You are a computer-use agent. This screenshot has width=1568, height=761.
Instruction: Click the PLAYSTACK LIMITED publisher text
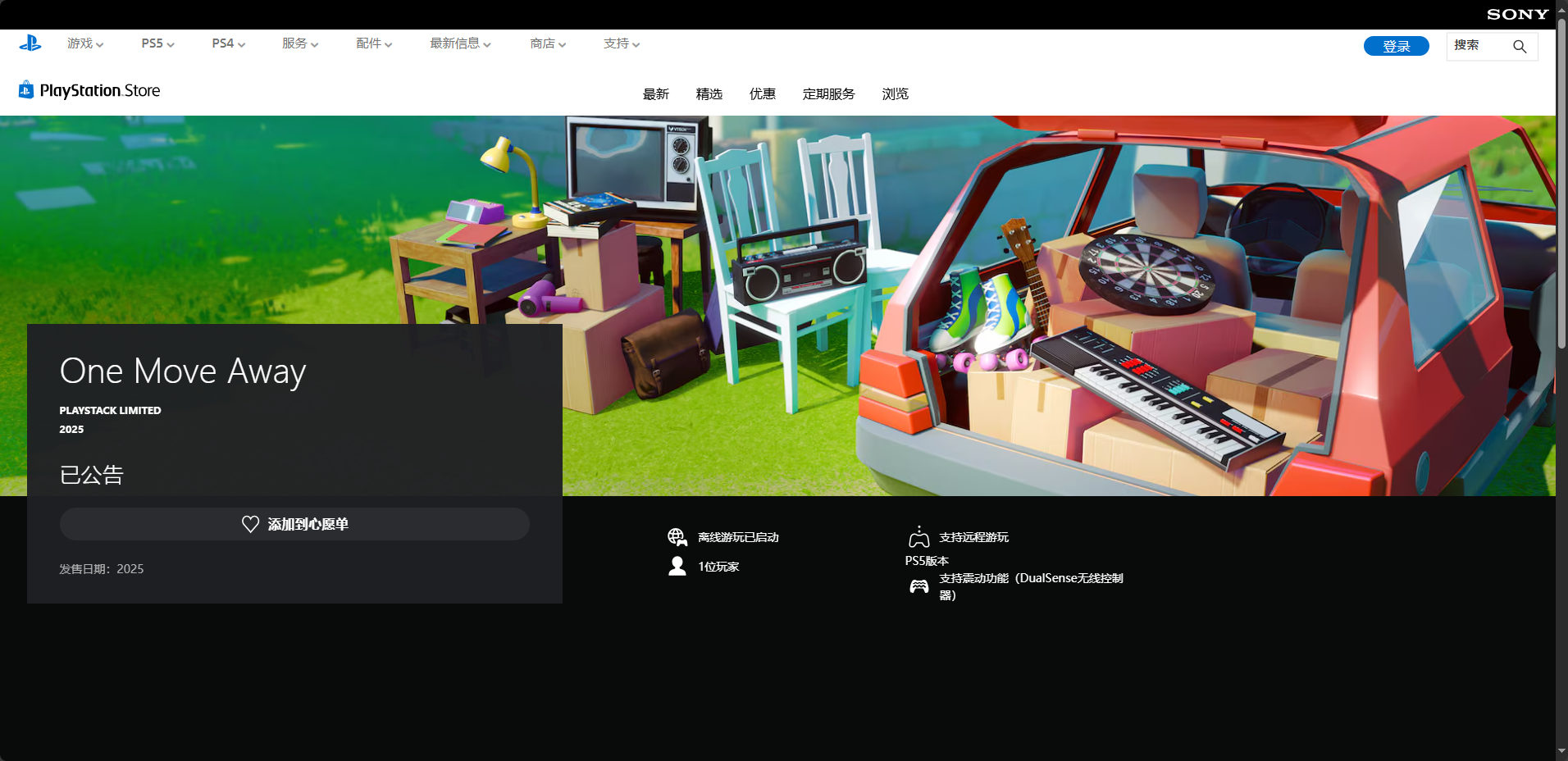pos(110,410)
